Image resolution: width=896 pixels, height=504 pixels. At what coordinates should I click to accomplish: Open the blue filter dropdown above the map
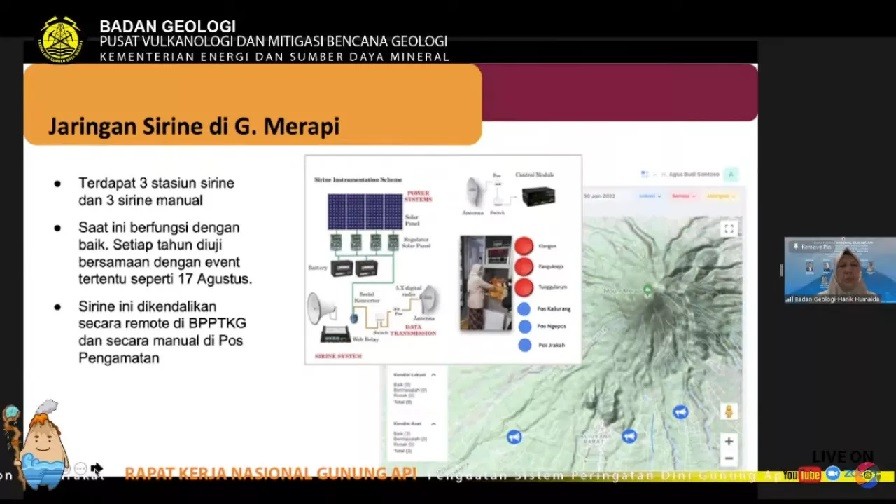point(650,196)
